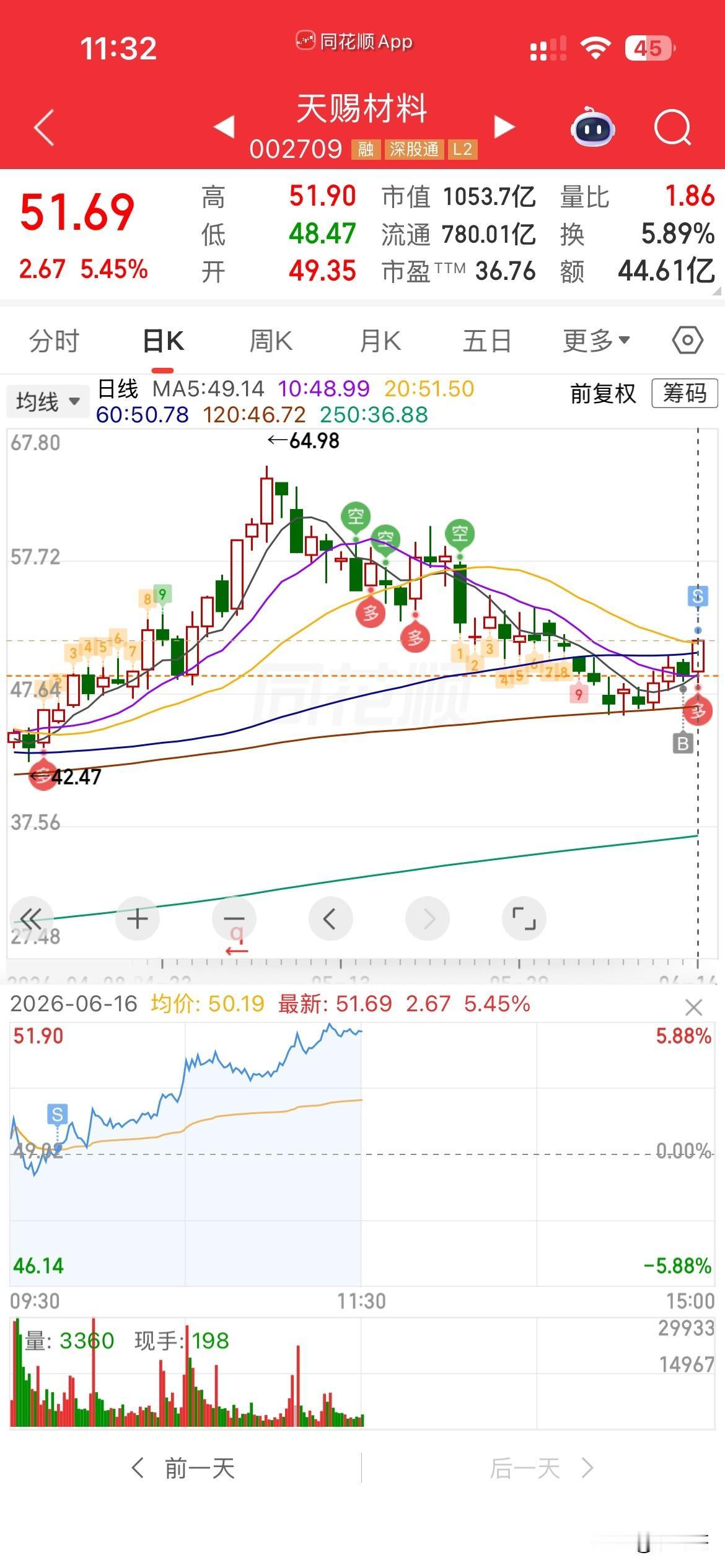Close the intraday detail panel
The image size is (725, 1568).
tap(694, 1008)
